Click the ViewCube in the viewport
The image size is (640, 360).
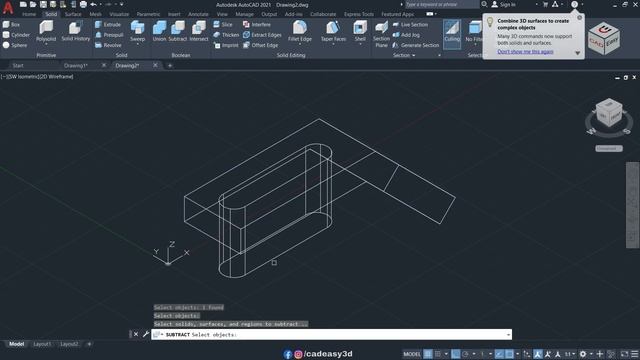[609, 114]
